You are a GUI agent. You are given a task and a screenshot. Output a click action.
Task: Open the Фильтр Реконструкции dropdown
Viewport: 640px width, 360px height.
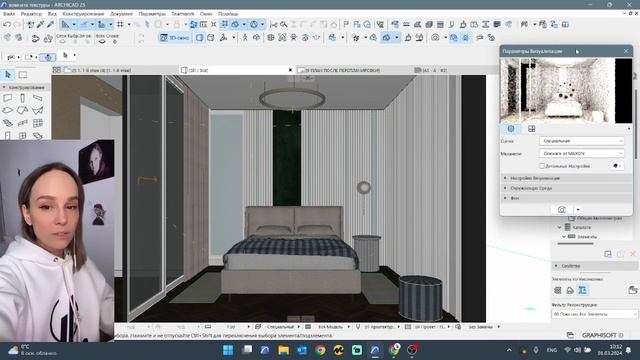click(x=594, y=314)
